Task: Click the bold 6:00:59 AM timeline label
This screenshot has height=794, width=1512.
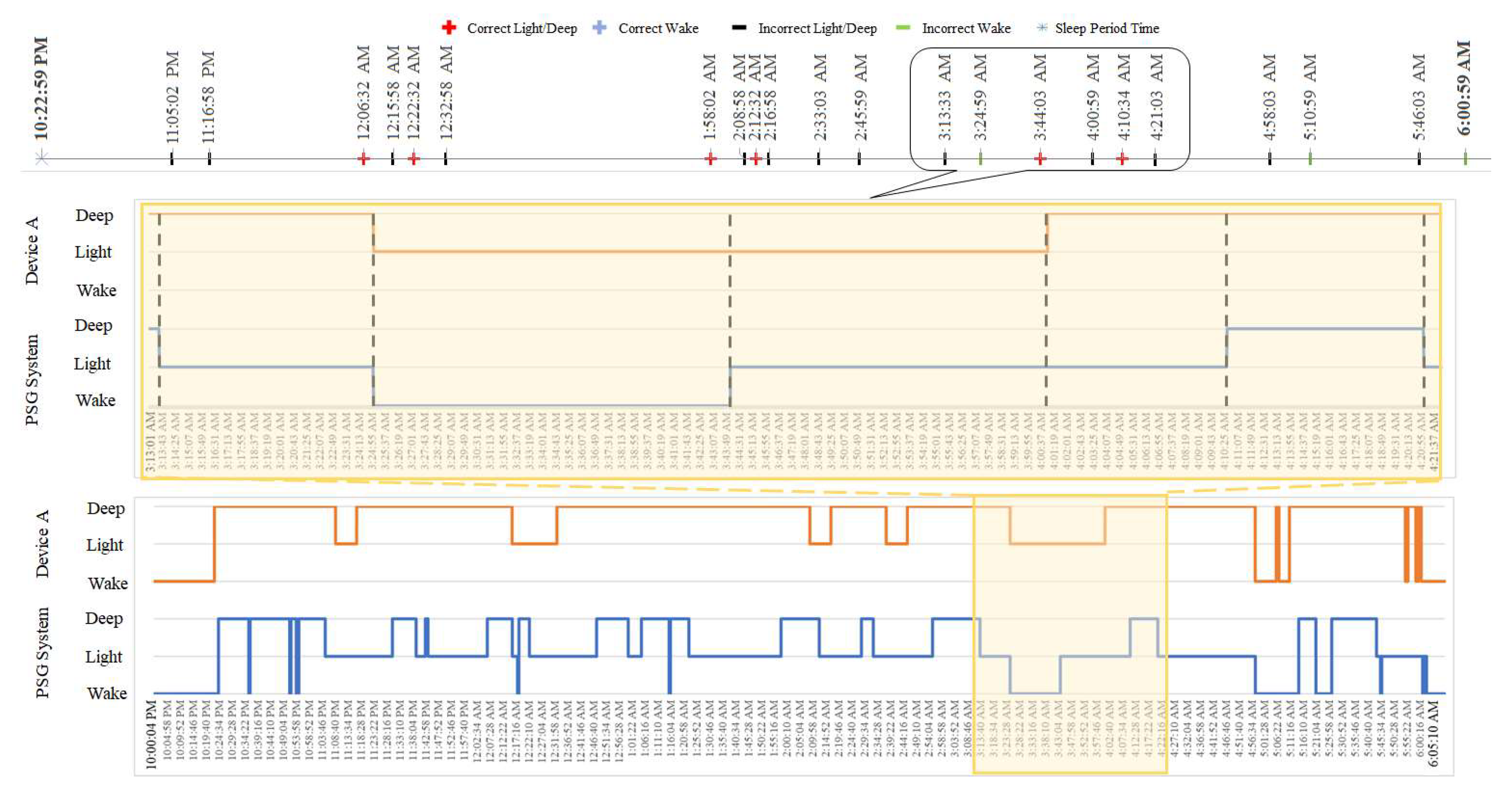Action: pyautogui.click(x=1465, y=88)
